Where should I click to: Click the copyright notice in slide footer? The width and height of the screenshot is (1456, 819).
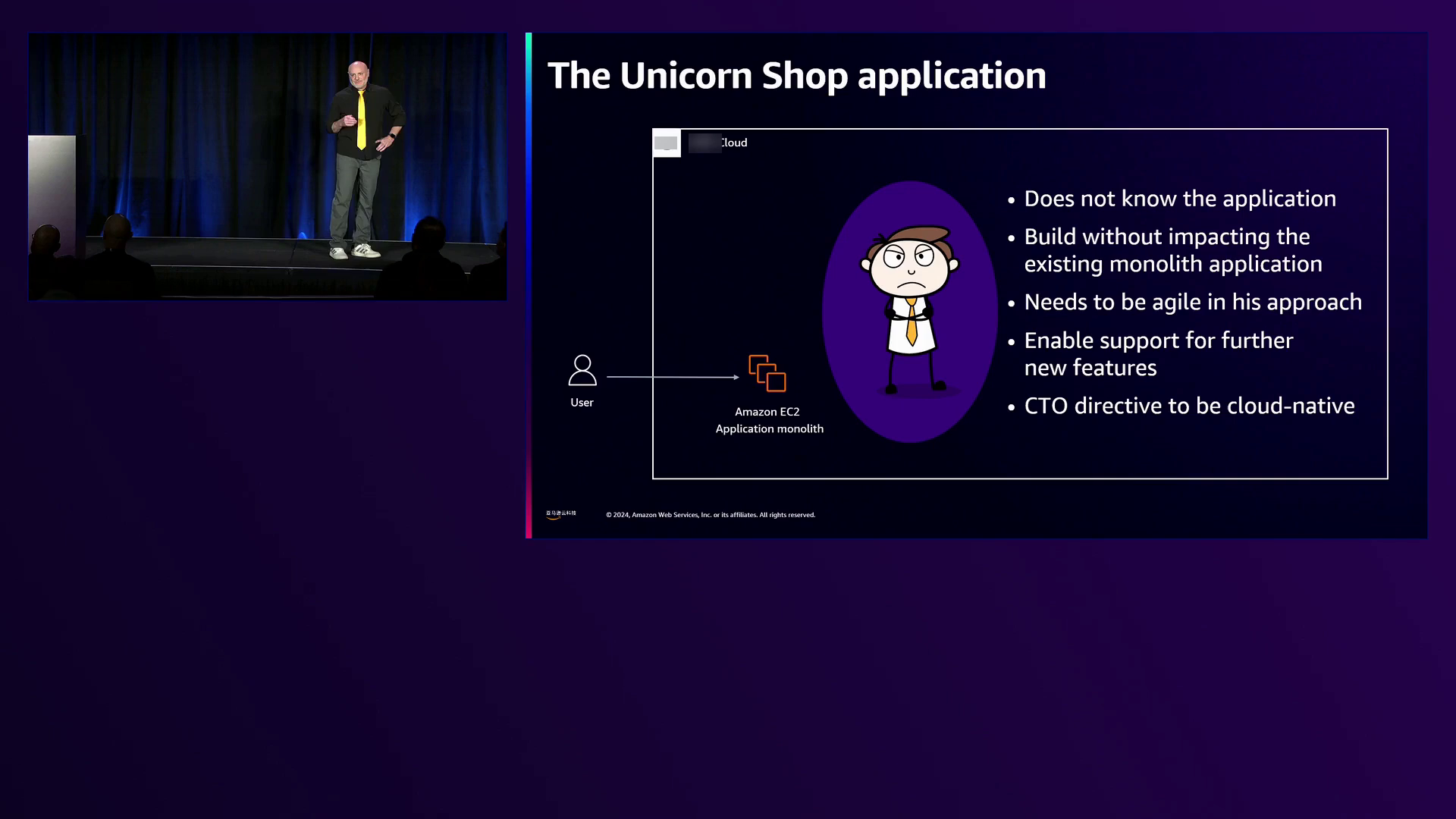click(x=711, y=515)
